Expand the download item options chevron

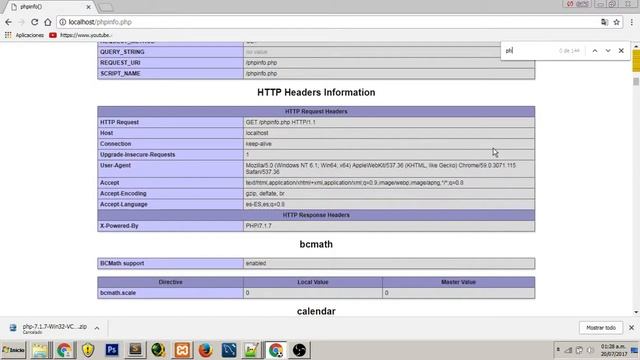click(x=97, y=328)
